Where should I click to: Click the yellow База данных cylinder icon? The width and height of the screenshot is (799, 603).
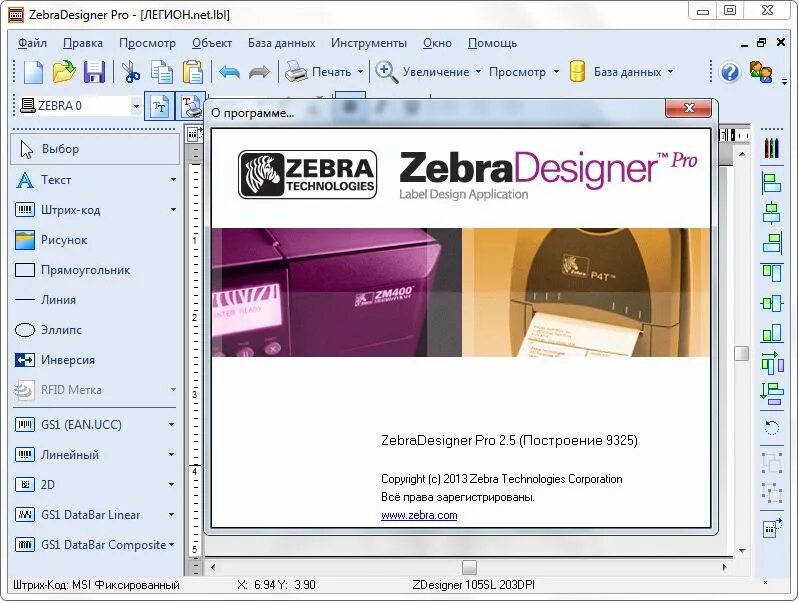click(577, 72)
